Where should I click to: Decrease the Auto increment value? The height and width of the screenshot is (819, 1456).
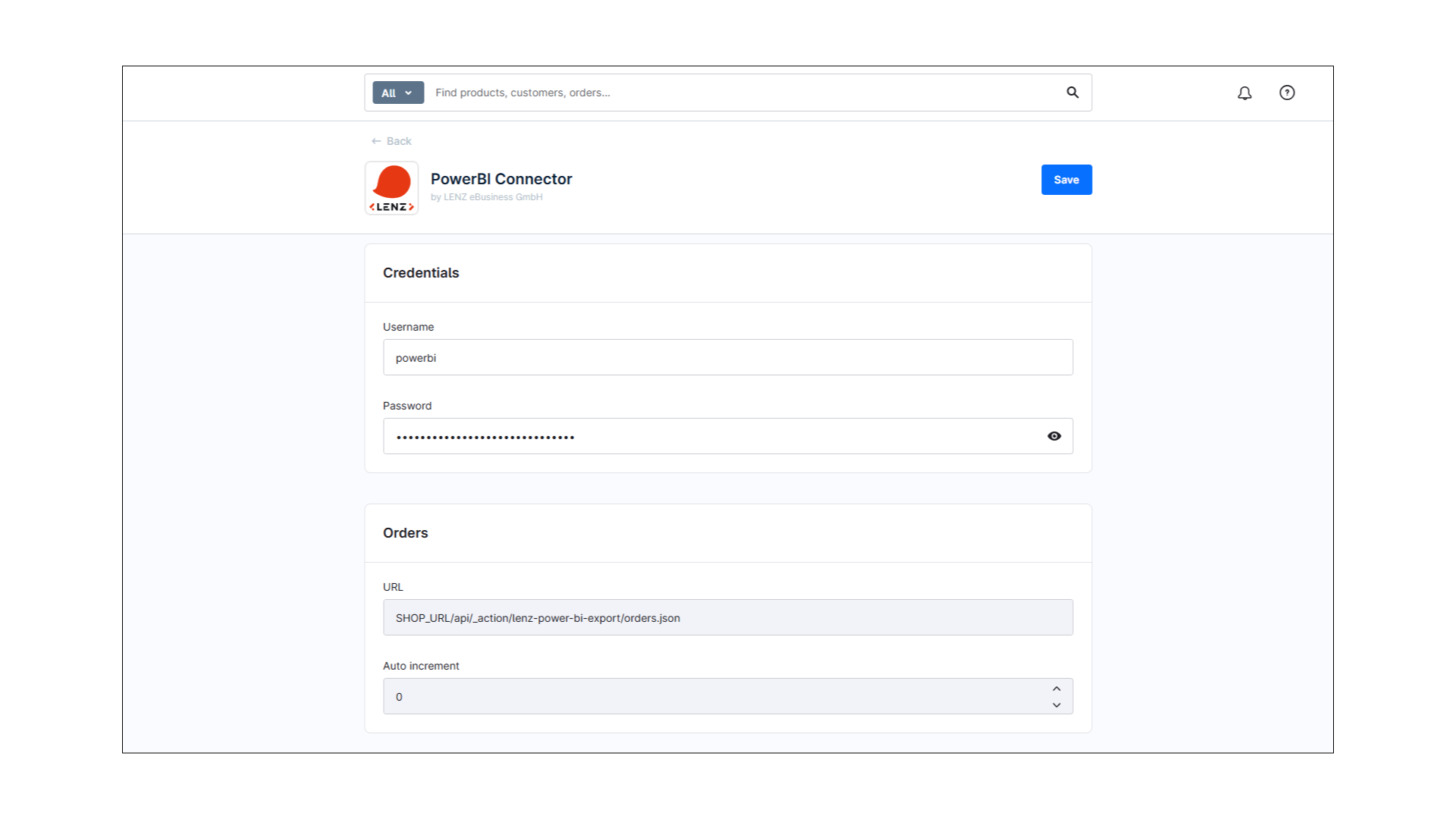click(x=1056, y=705)
